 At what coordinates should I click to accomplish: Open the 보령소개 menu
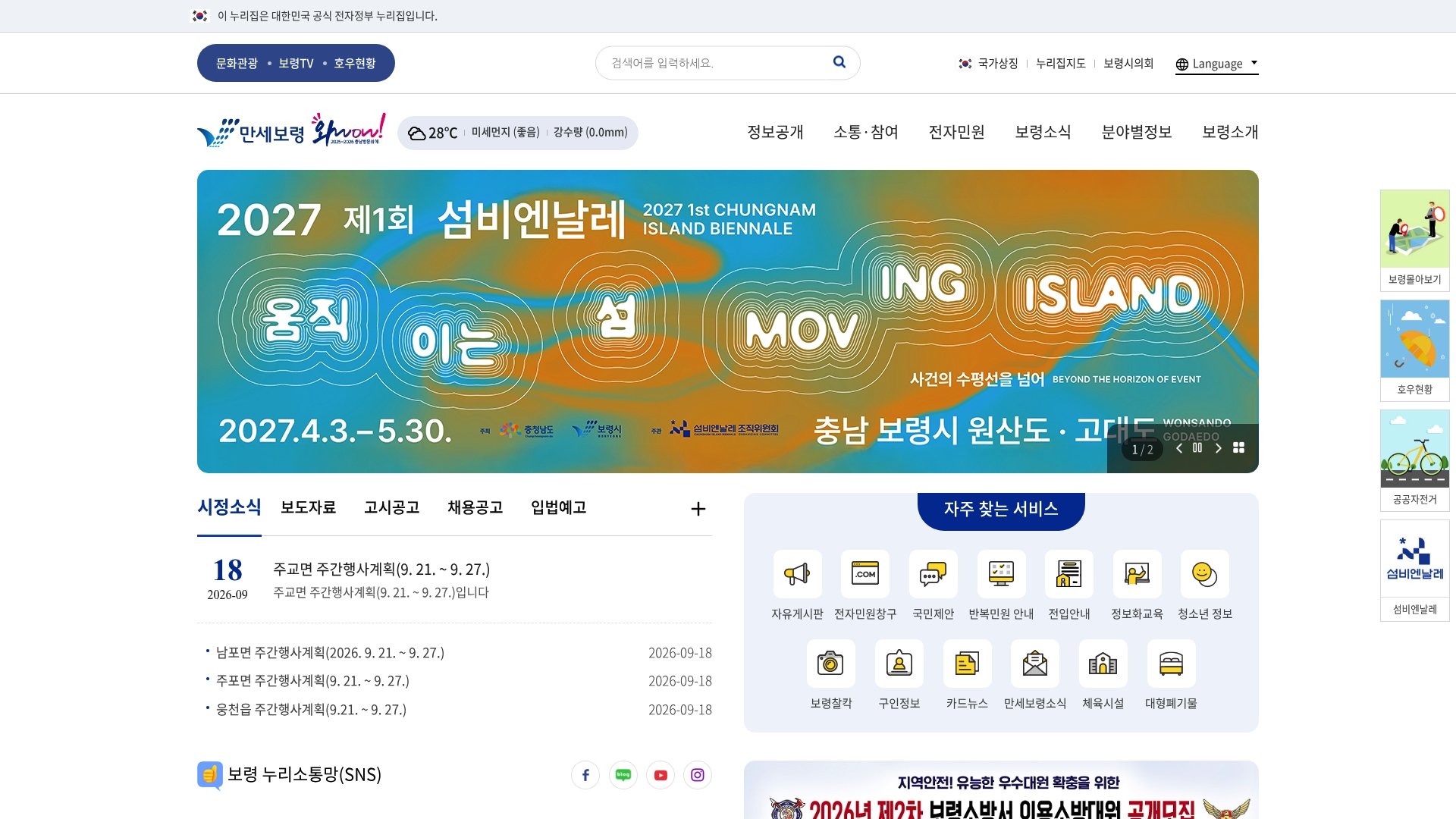point(1230,132)
